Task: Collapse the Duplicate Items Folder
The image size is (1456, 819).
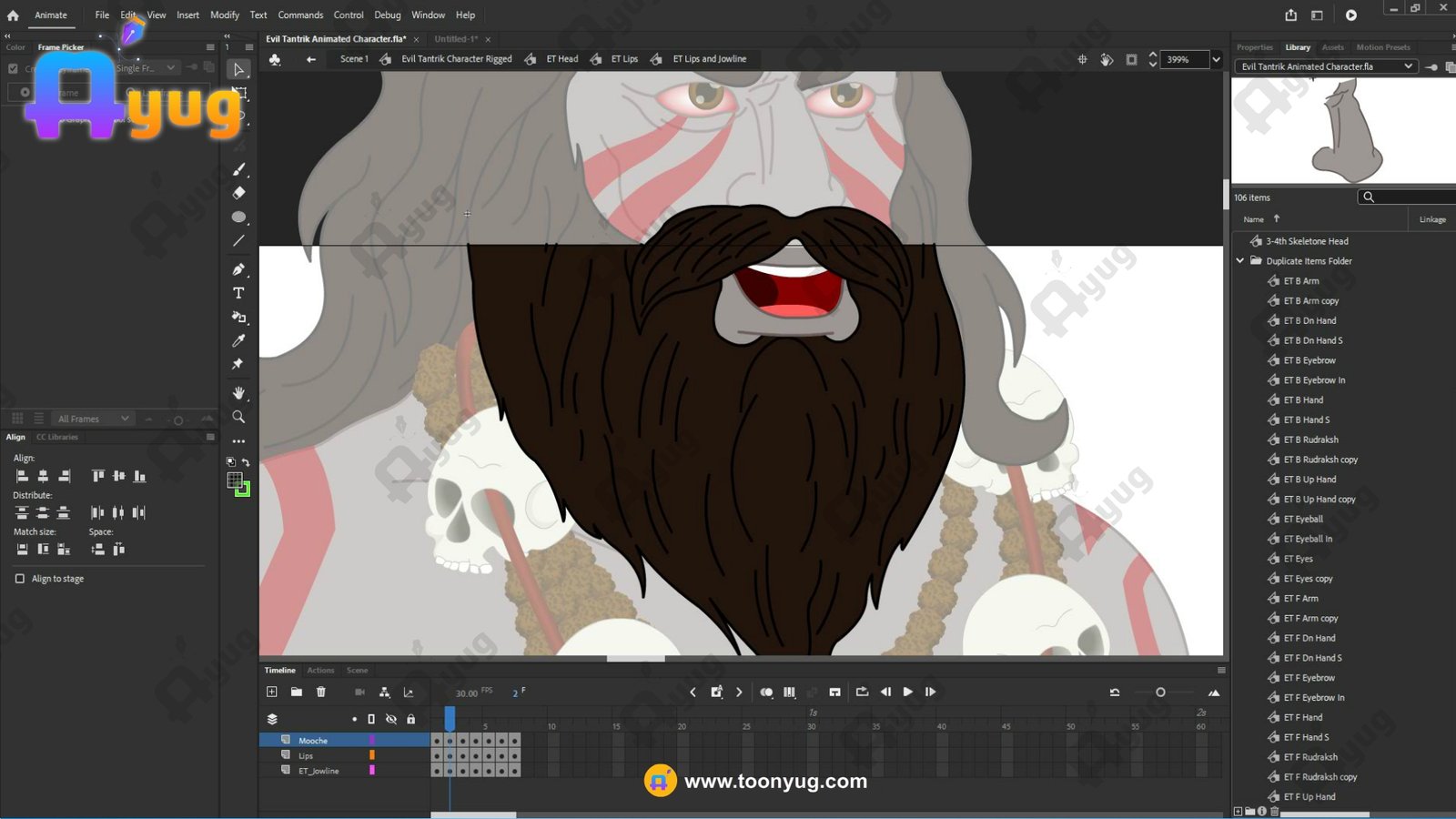Action: pos(1239,261)
